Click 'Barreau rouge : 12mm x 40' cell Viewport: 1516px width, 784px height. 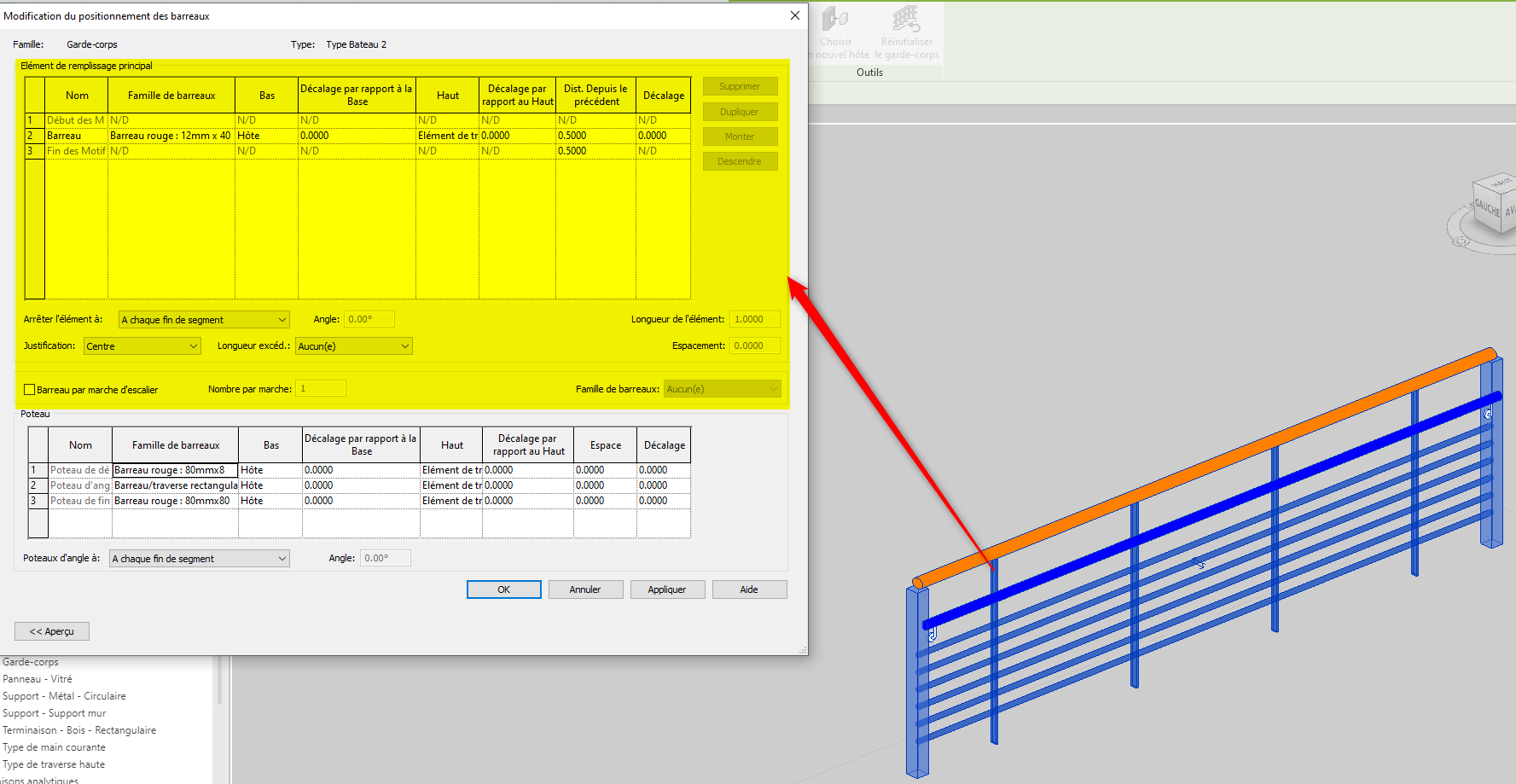point(171,136)
